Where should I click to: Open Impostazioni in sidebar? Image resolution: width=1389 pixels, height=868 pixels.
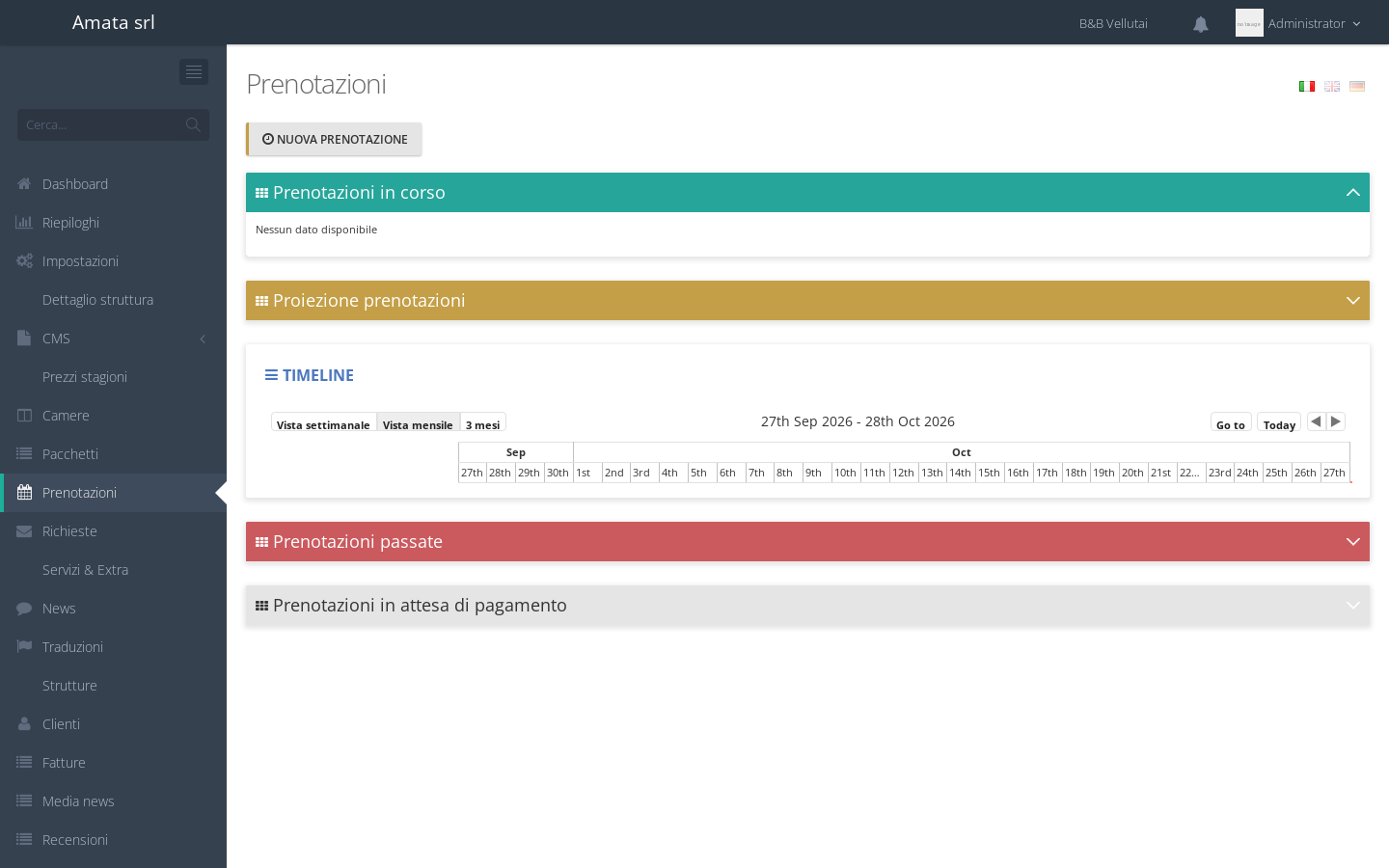tap(114, 261)
